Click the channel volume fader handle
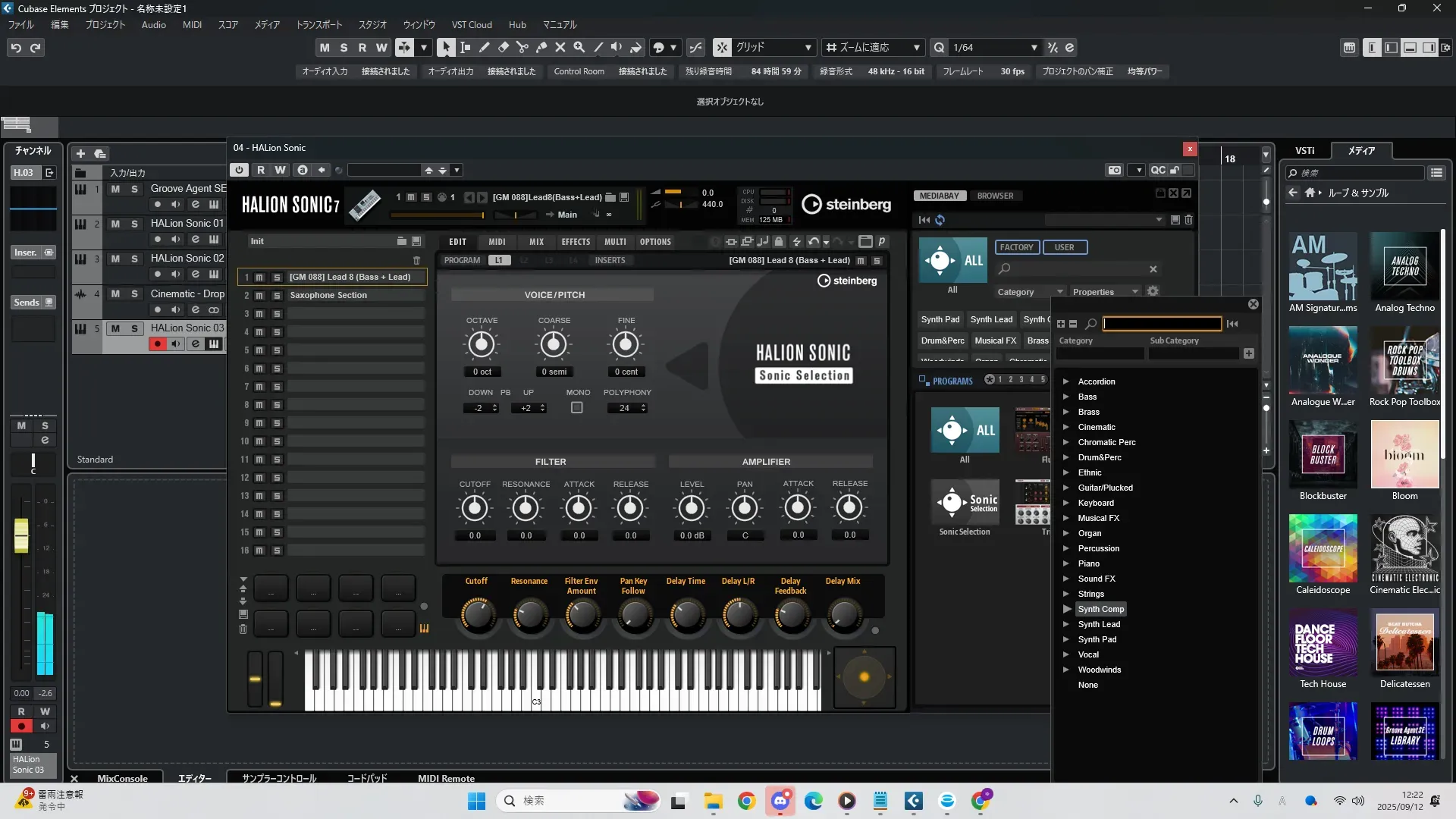 (x=21, y=535)
